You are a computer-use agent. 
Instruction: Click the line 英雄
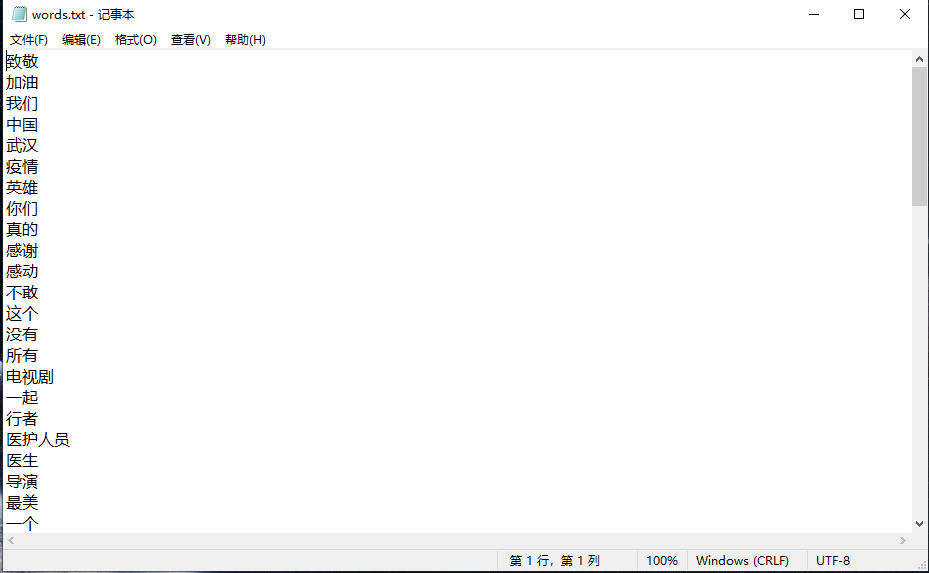22,188
